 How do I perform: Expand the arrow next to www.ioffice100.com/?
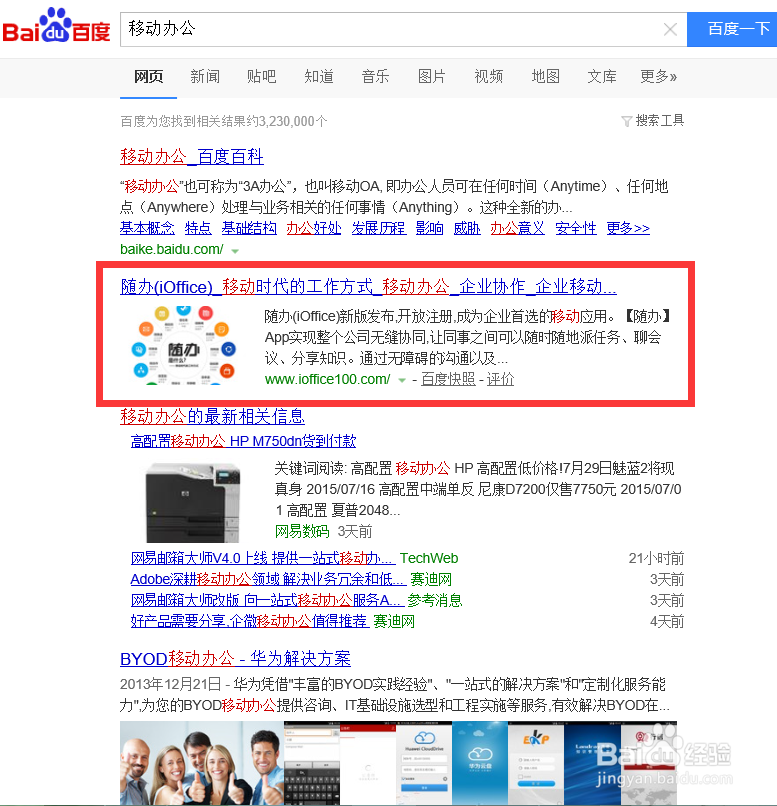[402, 381]
